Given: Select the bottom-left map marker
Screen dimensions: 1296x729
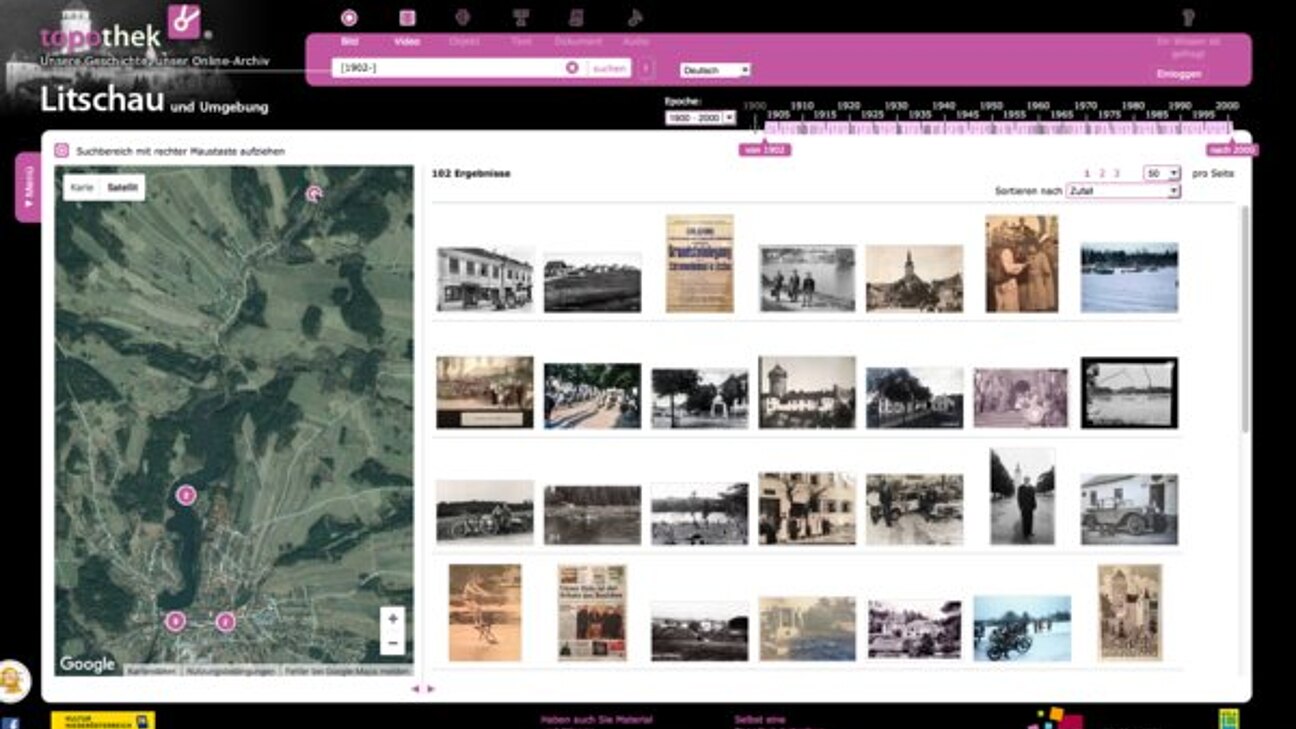Looking at the screenshot, I should (x=175, y=621).
